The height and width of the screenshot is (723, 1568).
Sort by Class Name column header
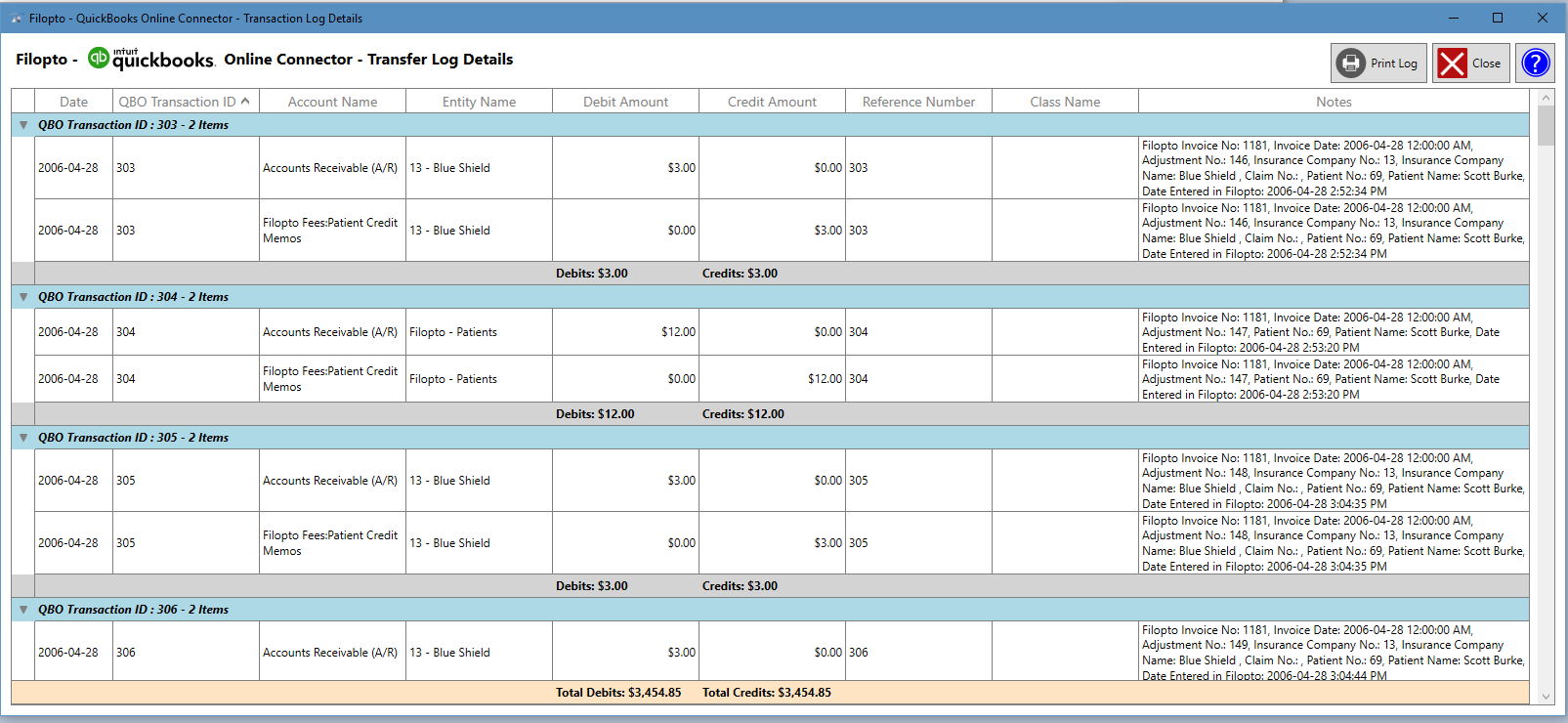tap(1065, 102)
